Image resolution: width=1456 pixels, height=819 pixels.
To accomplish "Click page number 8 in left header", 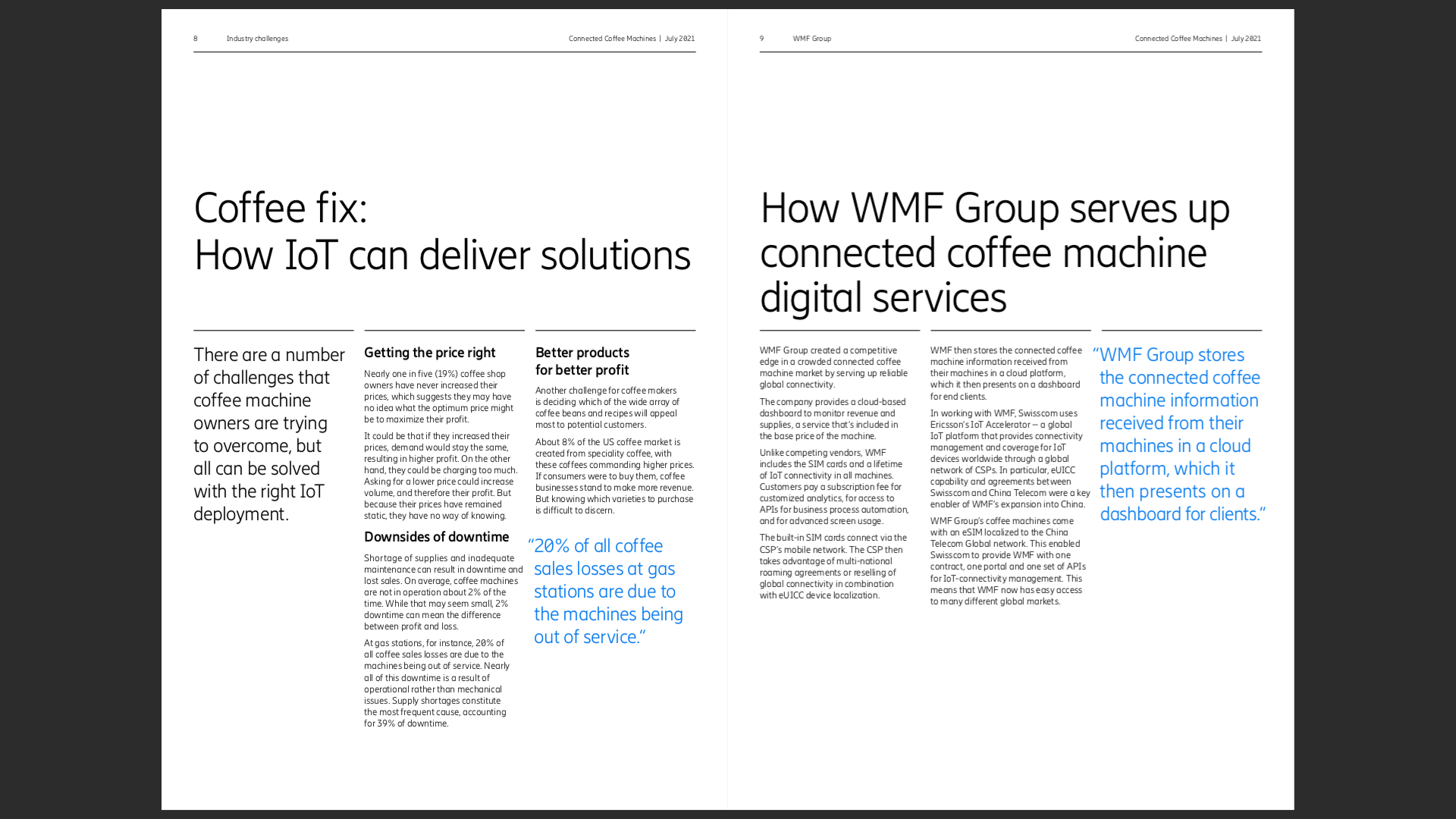I will [196, 39].
